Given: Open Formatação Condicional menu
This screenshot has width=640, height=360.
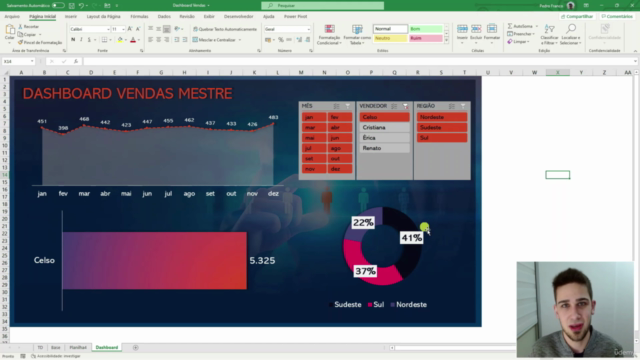Looking at the screenshot, I should point(329,34).
